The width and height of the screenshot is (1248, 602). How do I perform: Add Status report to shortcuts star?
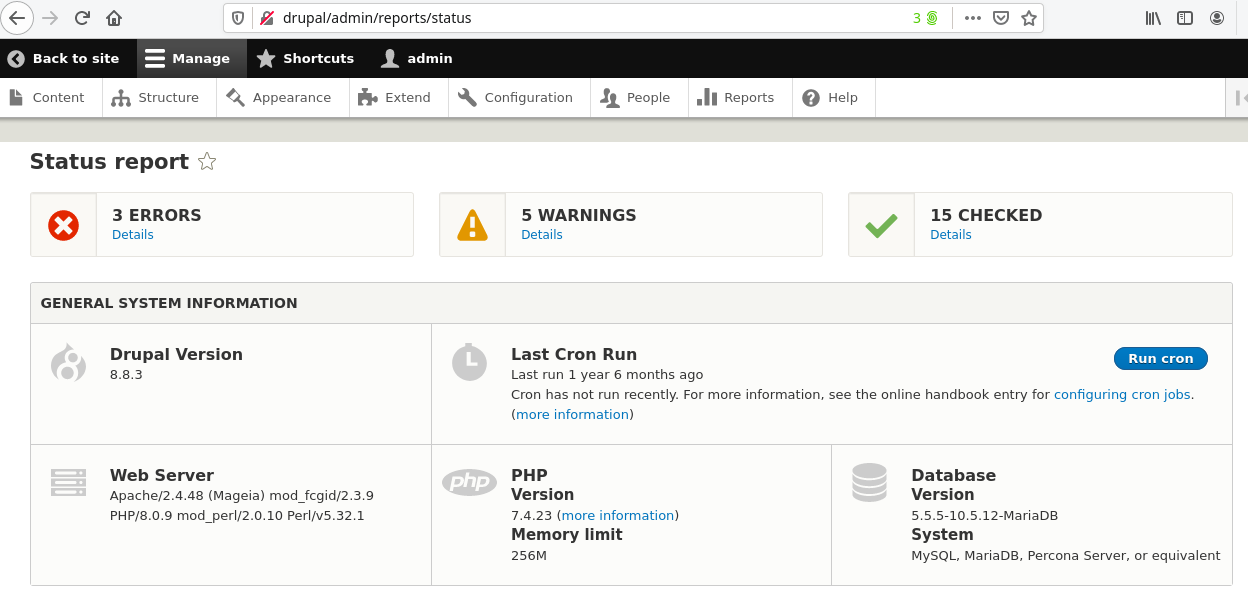pos(207,162)
